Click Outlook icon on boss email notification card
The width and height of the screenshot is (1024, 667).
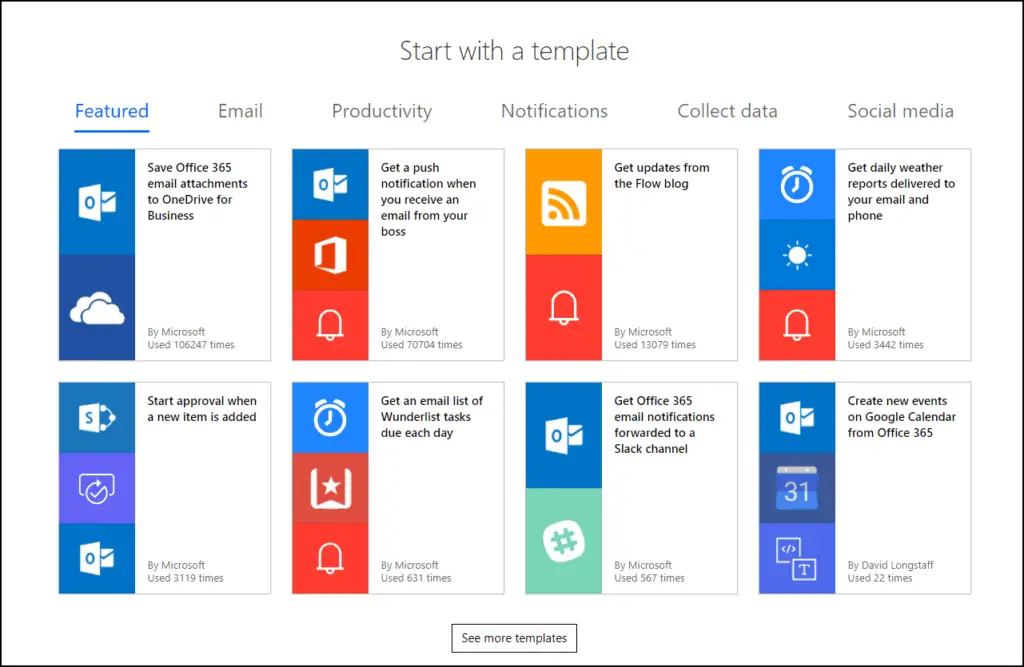point(330,185)
